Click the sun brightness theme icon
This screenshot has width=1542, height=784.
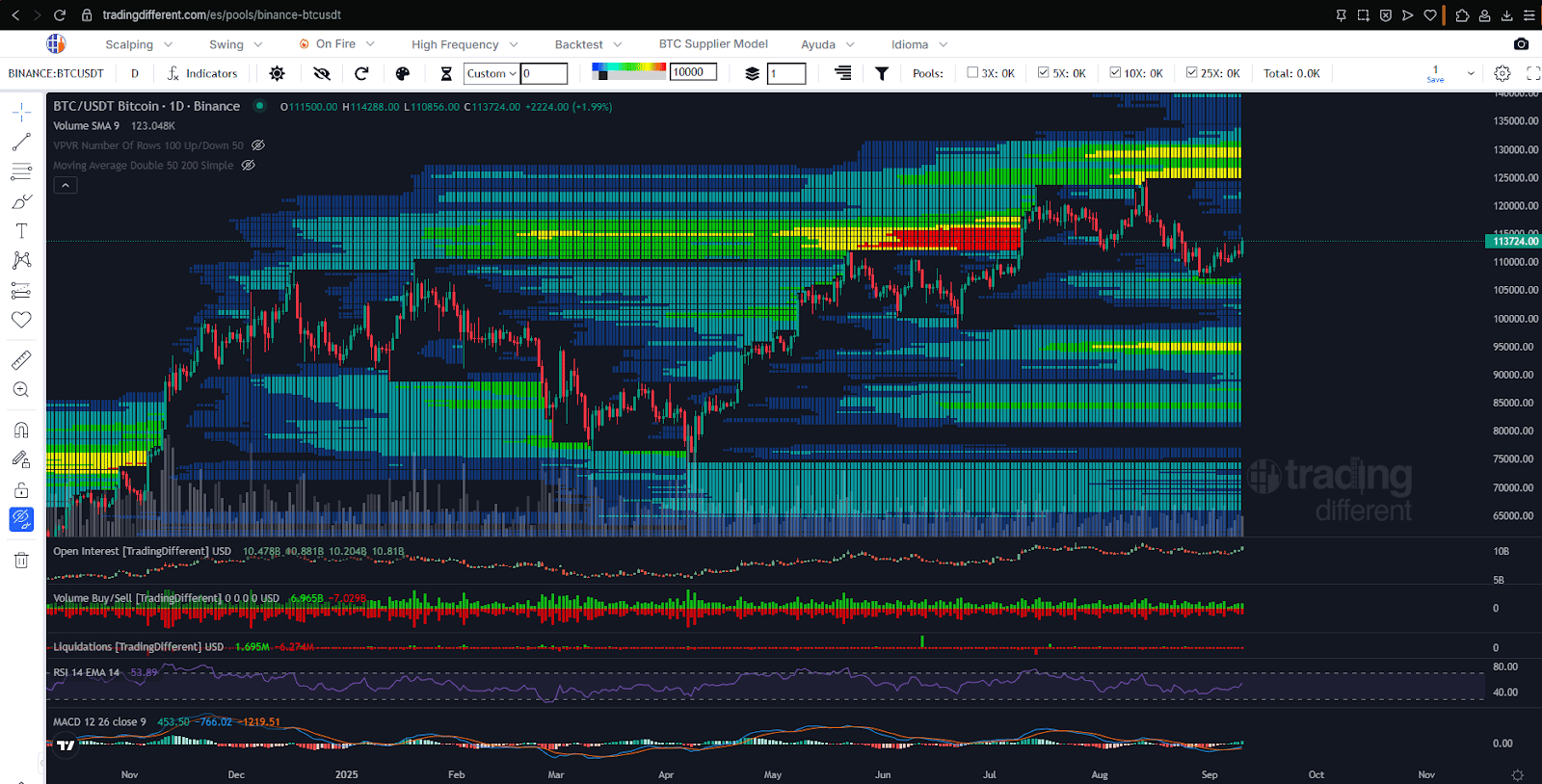pyautogui.click(x=278, y=73)
